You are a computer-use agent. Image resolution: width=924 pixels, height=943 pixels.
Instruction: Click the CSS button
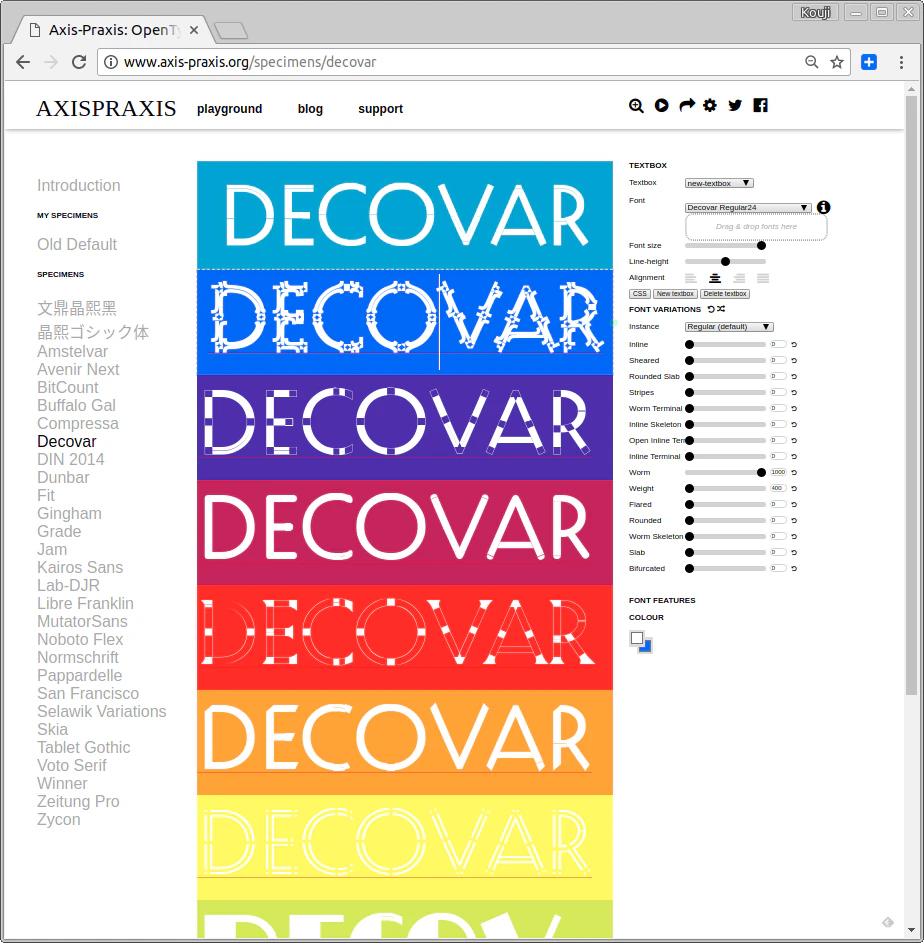(639, 294)
